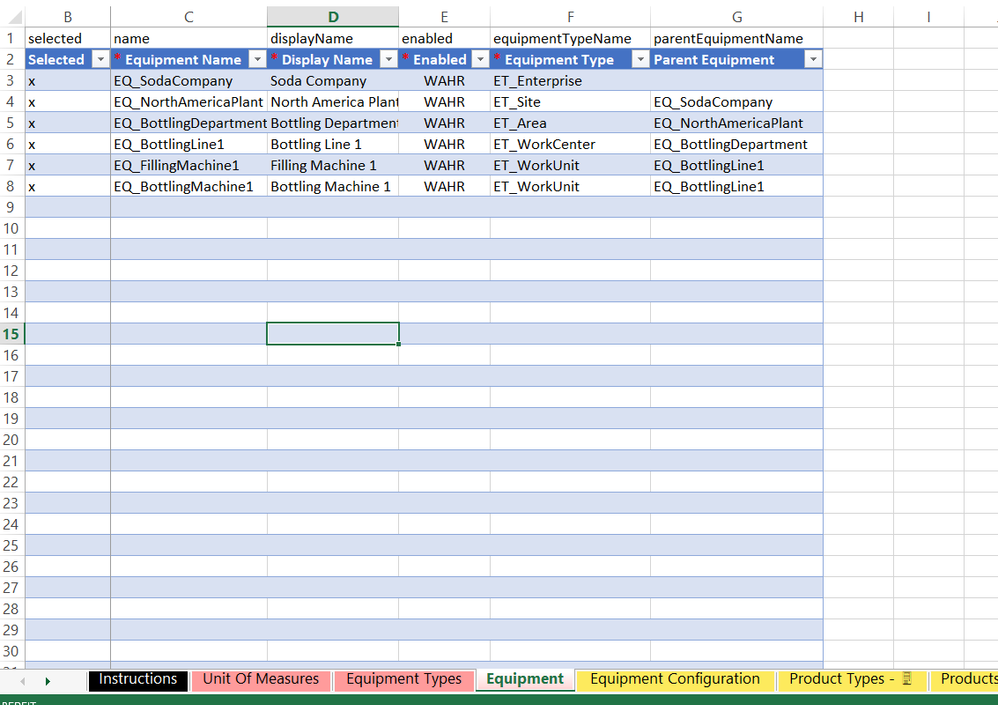The width and height of the screenshot is (998, 705).
Task: Open the Product Types sheet tab
Action: (850, 679)
